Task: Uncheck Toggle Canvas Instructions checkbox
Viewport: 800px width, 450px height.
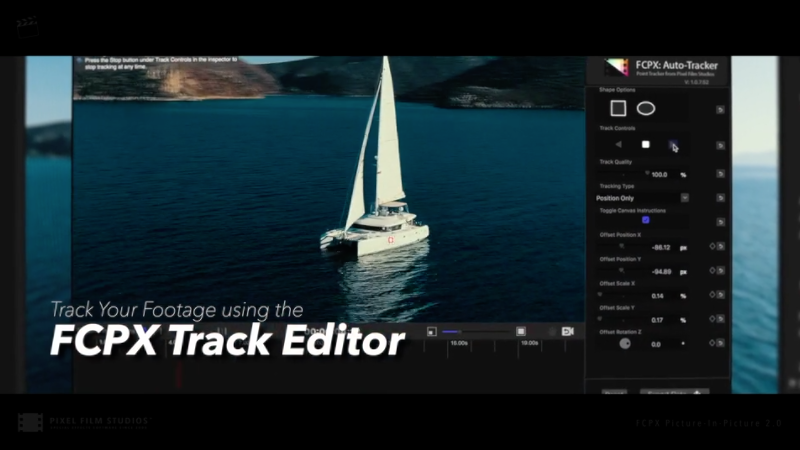Action: [645, 220]
